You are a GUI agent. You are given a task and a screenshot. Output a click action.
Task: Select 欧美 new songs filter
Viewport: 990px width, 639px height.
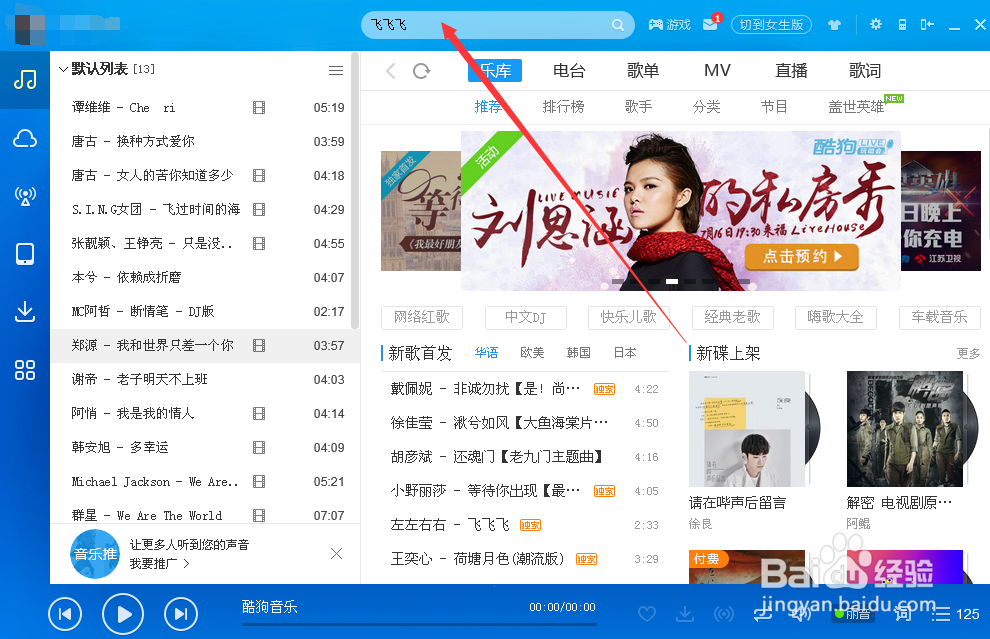[532, 353]
